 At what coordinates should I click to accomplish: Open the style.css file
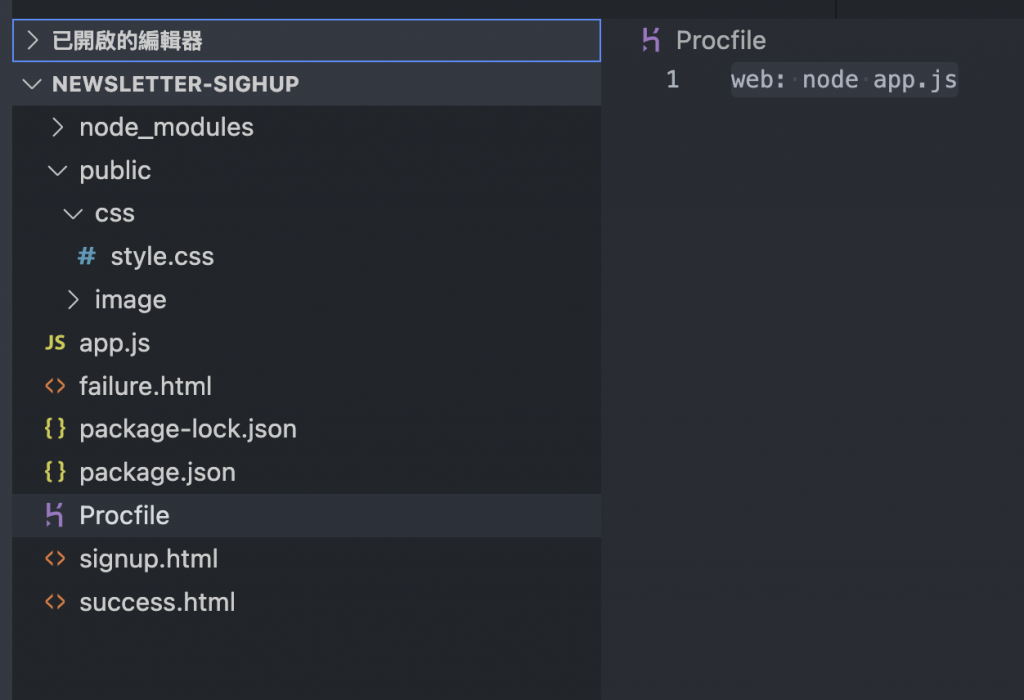[x=162, y=257]
